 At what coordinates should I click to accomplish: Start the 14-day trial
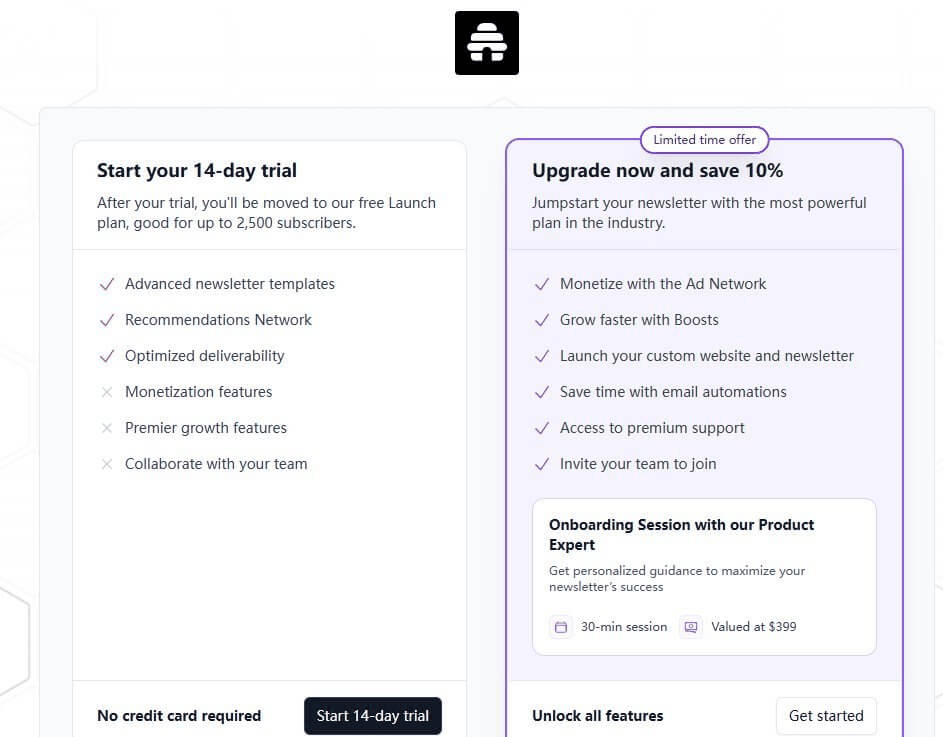[373, 716]
